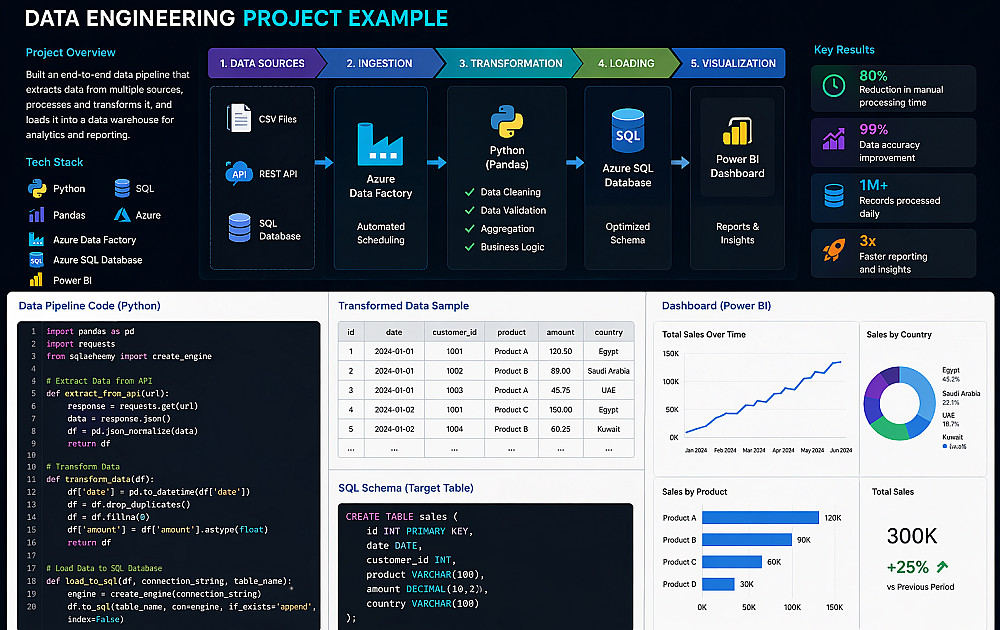Click the Reports & Insights label
The width and height of the screenshot is (1000, 630).
click(737, 233)
